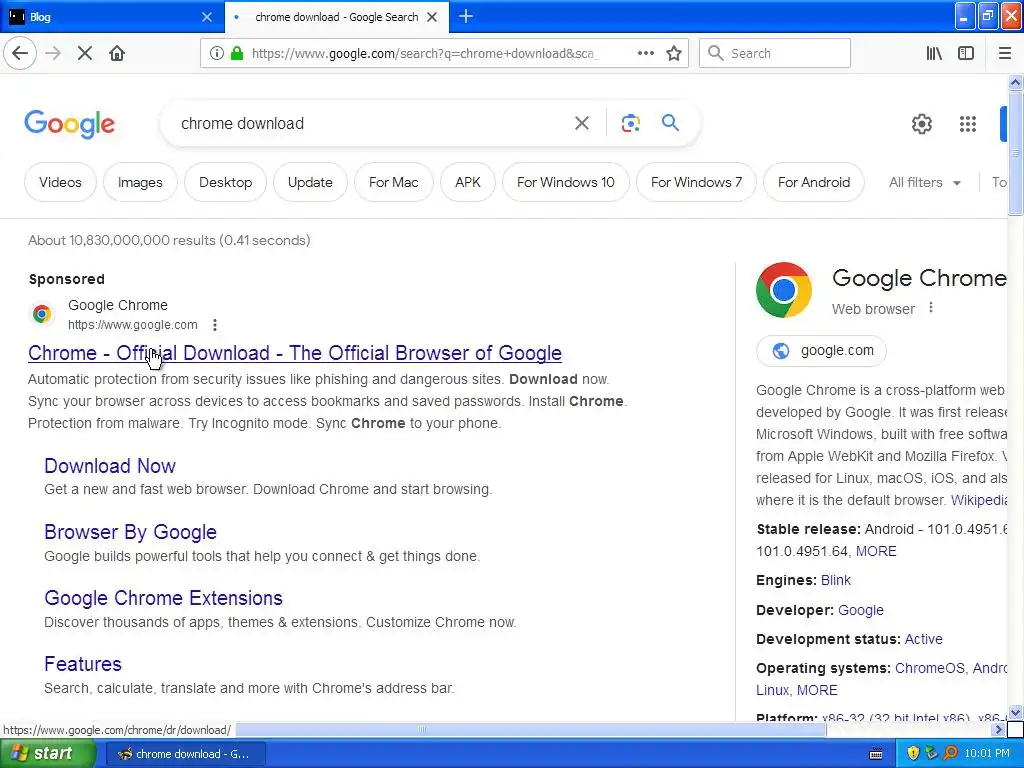
Task: Open the system tray clock
Action: (987, 754)
